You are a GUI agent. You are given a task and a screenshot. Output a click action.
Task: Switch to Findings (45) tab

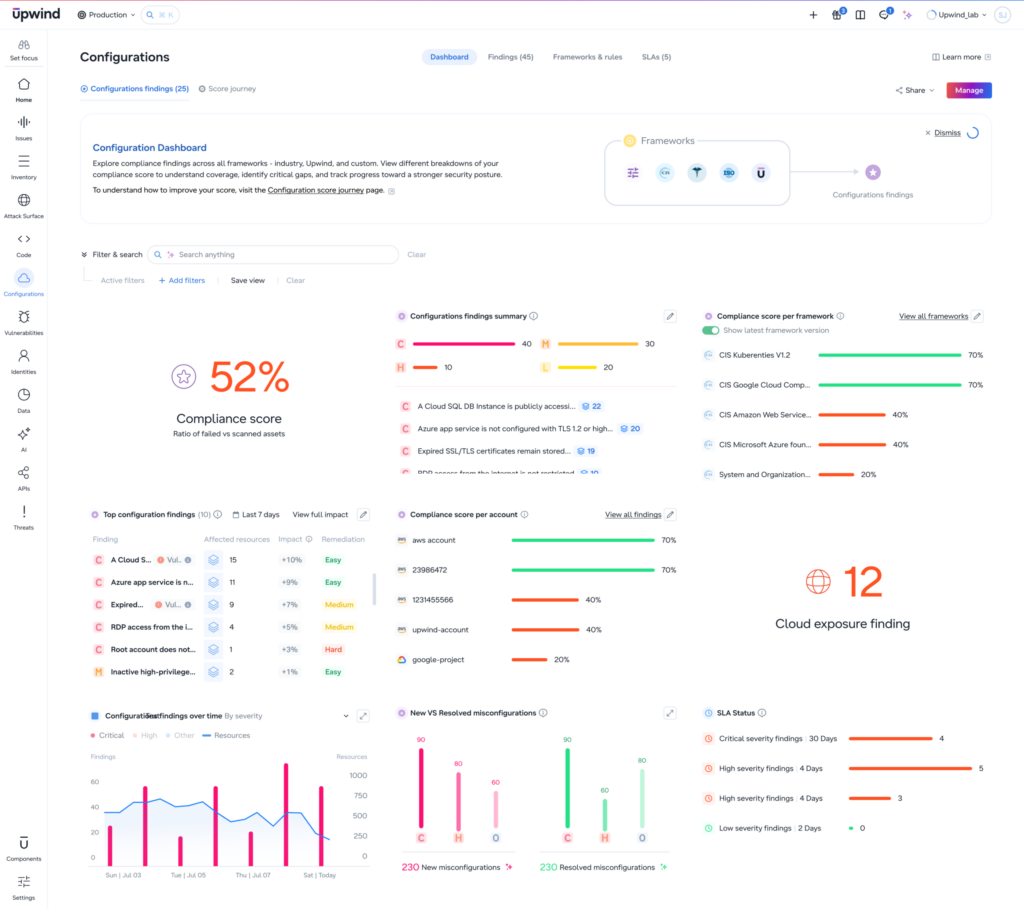511,57
